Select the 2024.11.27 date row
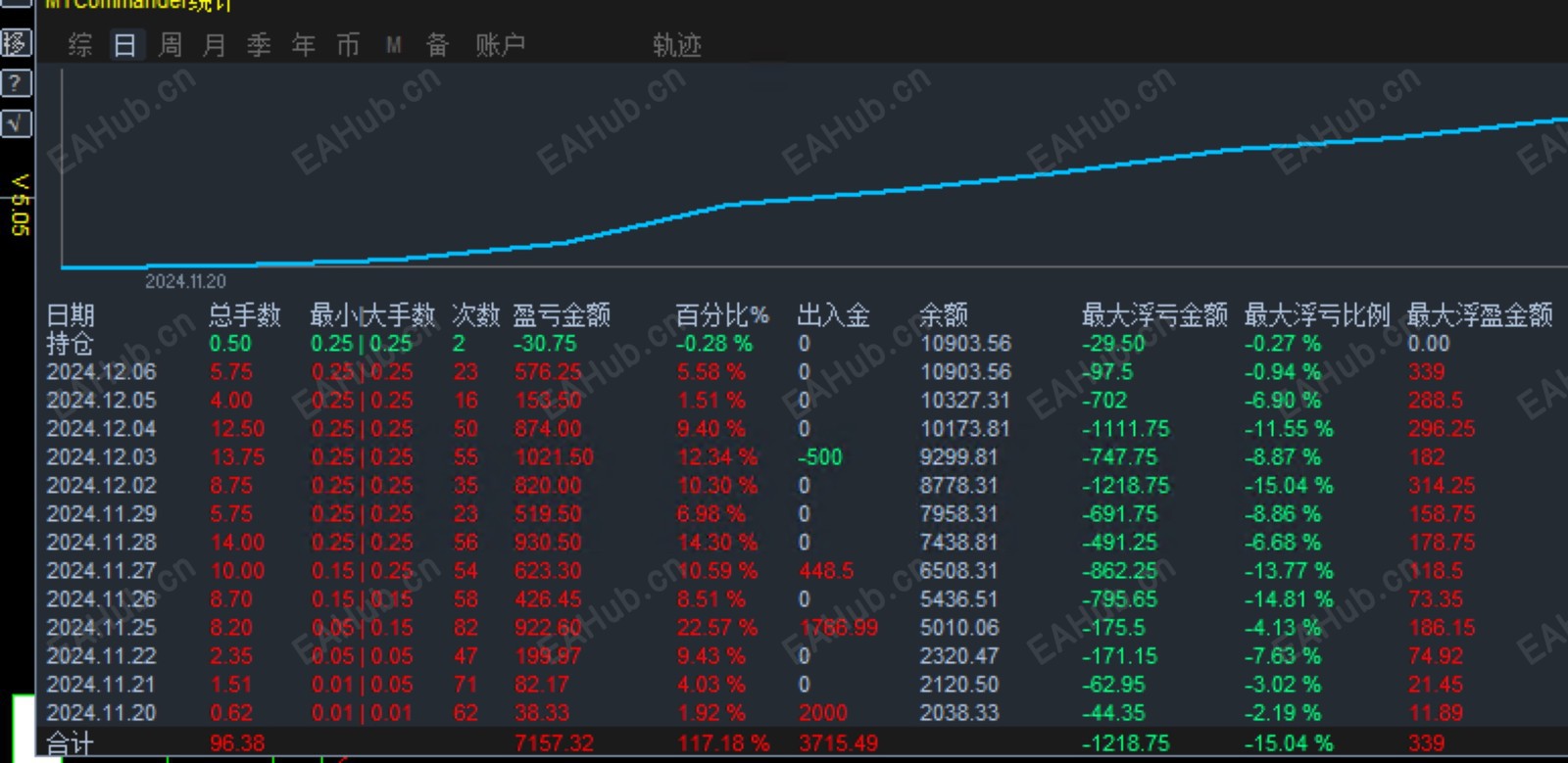This screenshot has height=763, width=1568. [x=102, y=571]
